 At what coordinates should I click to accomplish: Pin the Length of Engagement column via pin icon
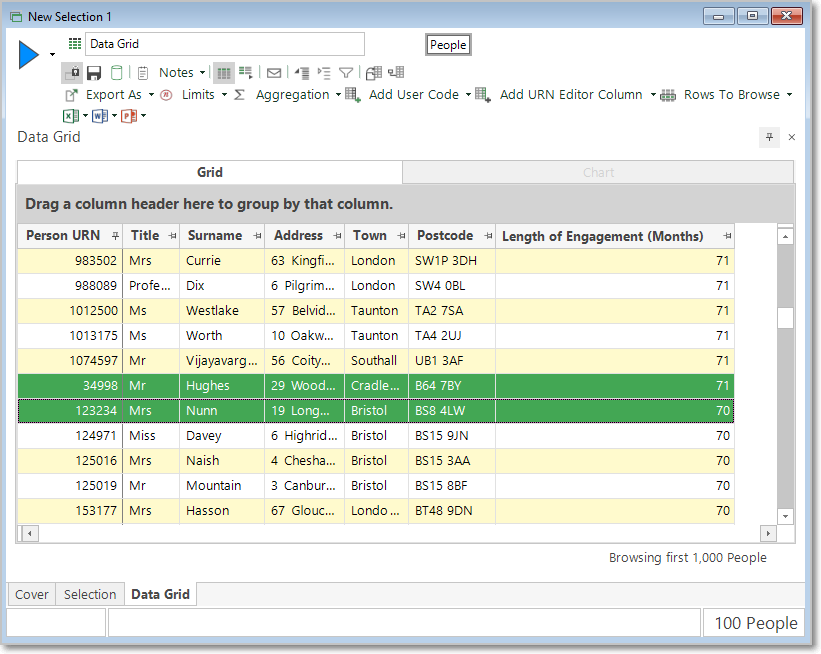[727, 236]
